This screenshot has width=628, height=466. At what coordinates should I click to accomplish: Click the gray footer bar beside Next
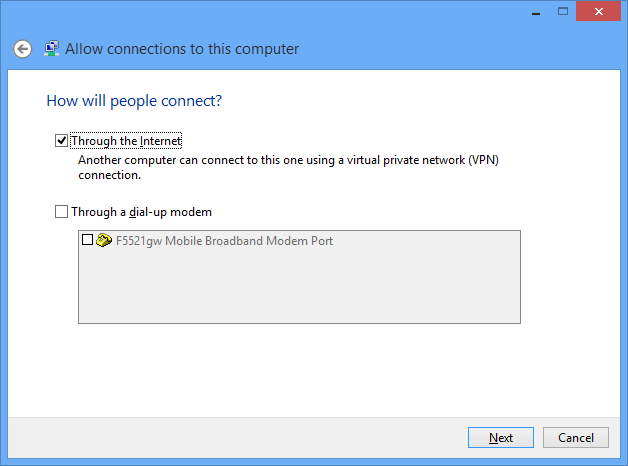click(238, 438)
